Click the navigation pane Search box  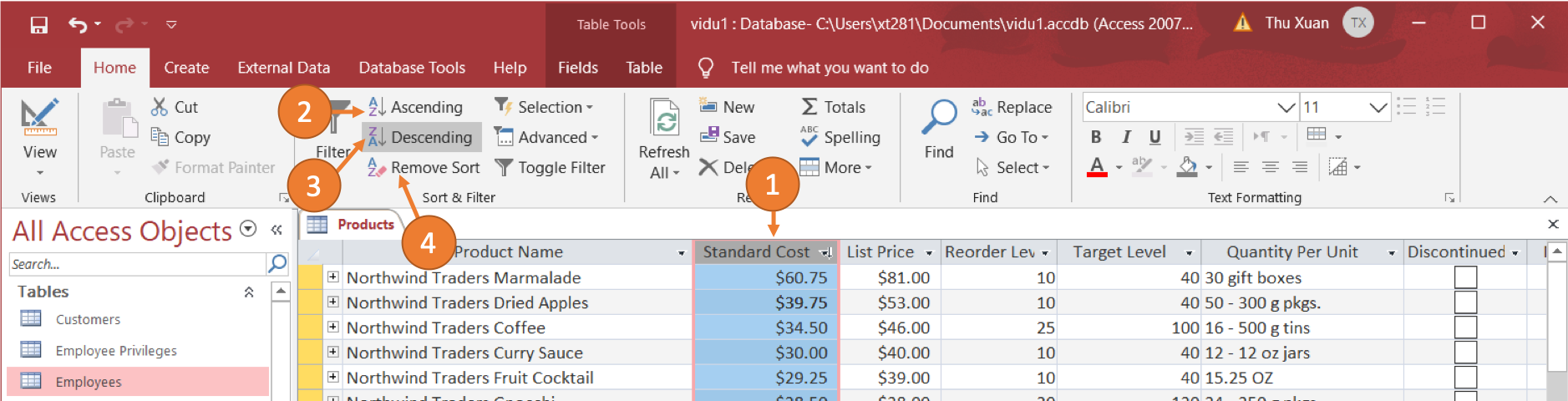click(x=137, y=264)
